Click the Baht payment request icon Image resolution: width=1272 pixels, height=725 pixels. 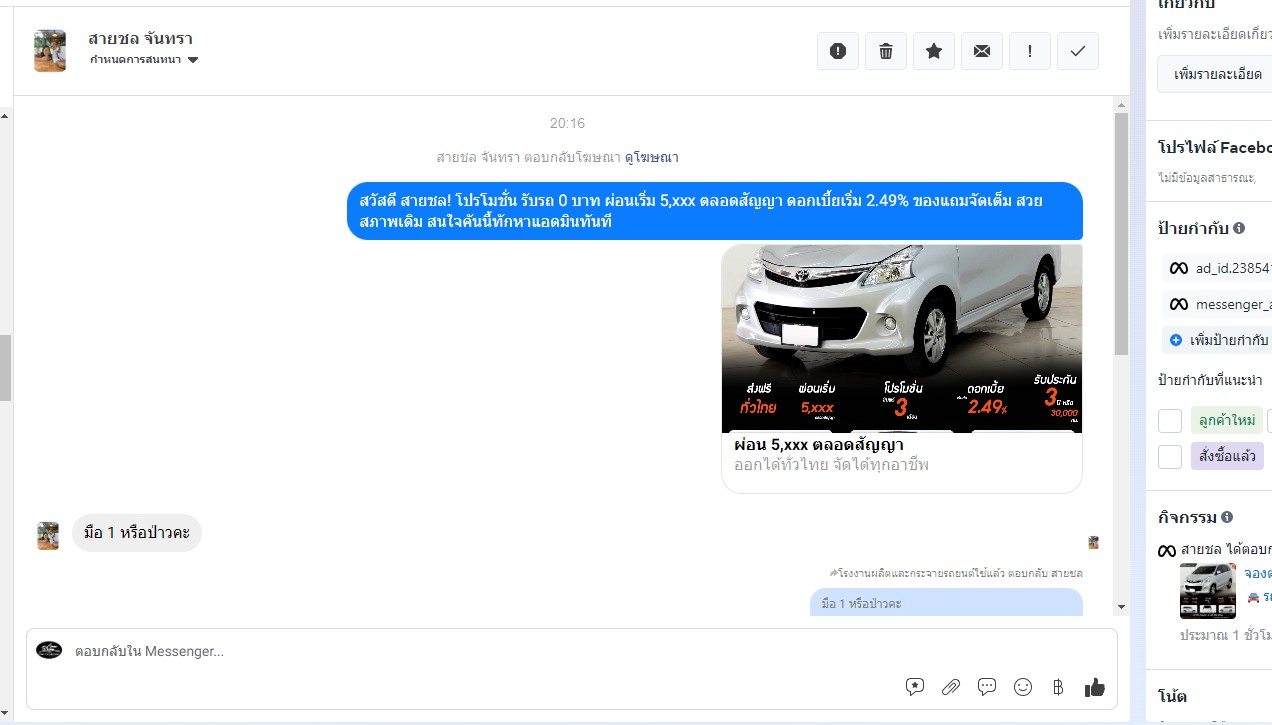click(1058, 687)
